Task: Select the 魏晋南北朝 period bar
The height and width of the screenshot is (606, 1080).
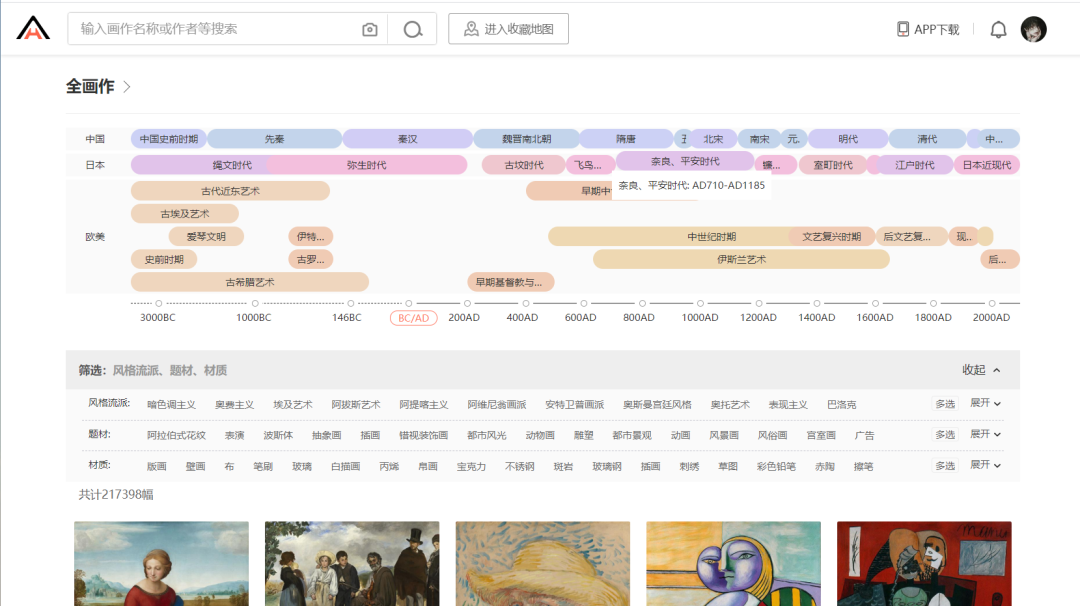Action: pos(526,139)
